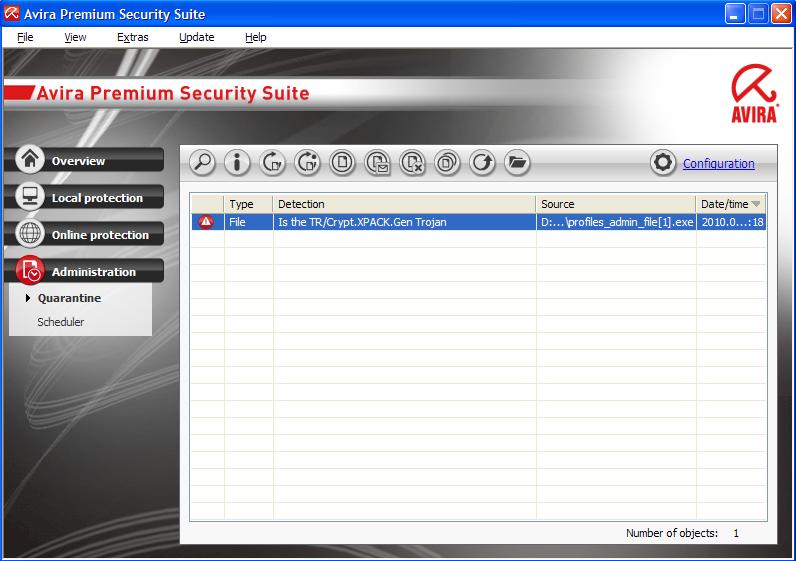Open Scheduler in the sidebar
This screenshot has height=561, width=796.
click(60, 322)
